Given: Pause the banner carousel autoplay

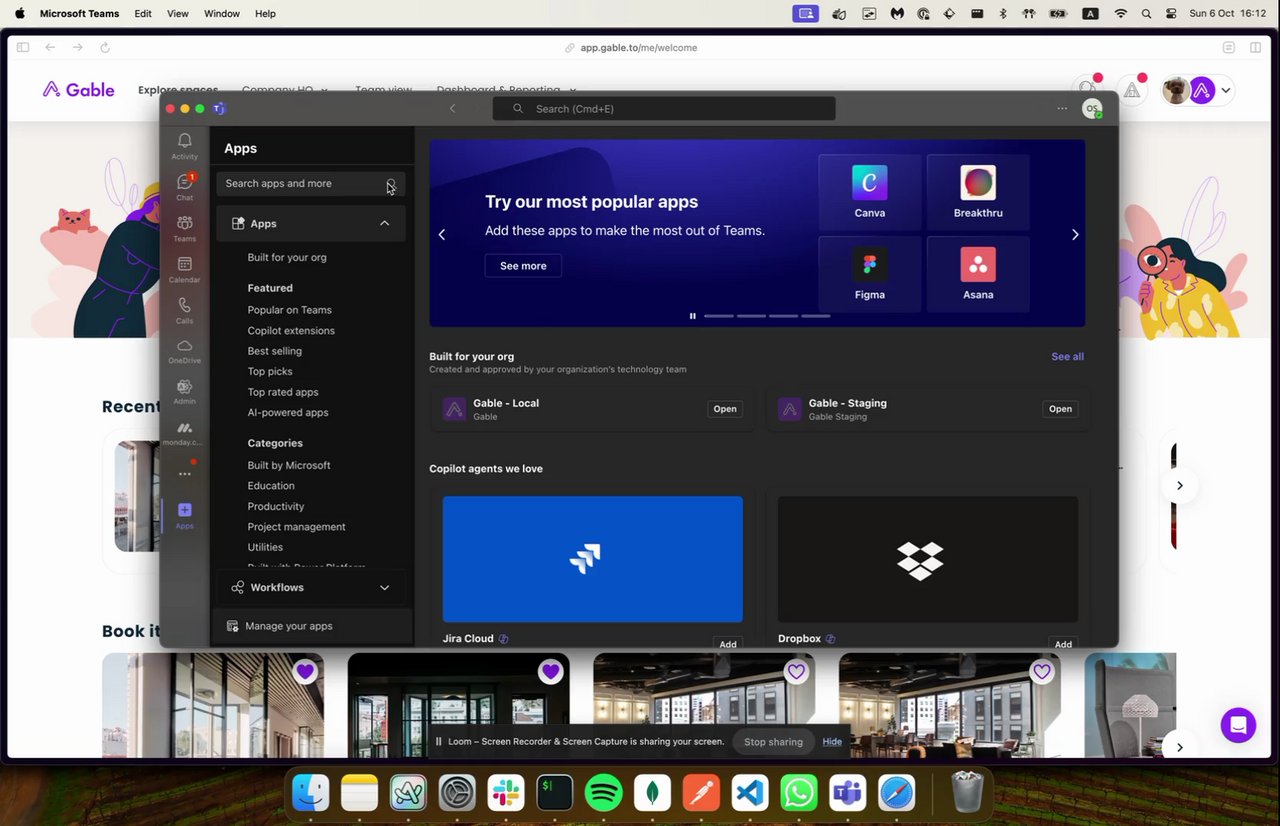Looking at the screenshot, I should pyautogui.click(x=692, y=316).
